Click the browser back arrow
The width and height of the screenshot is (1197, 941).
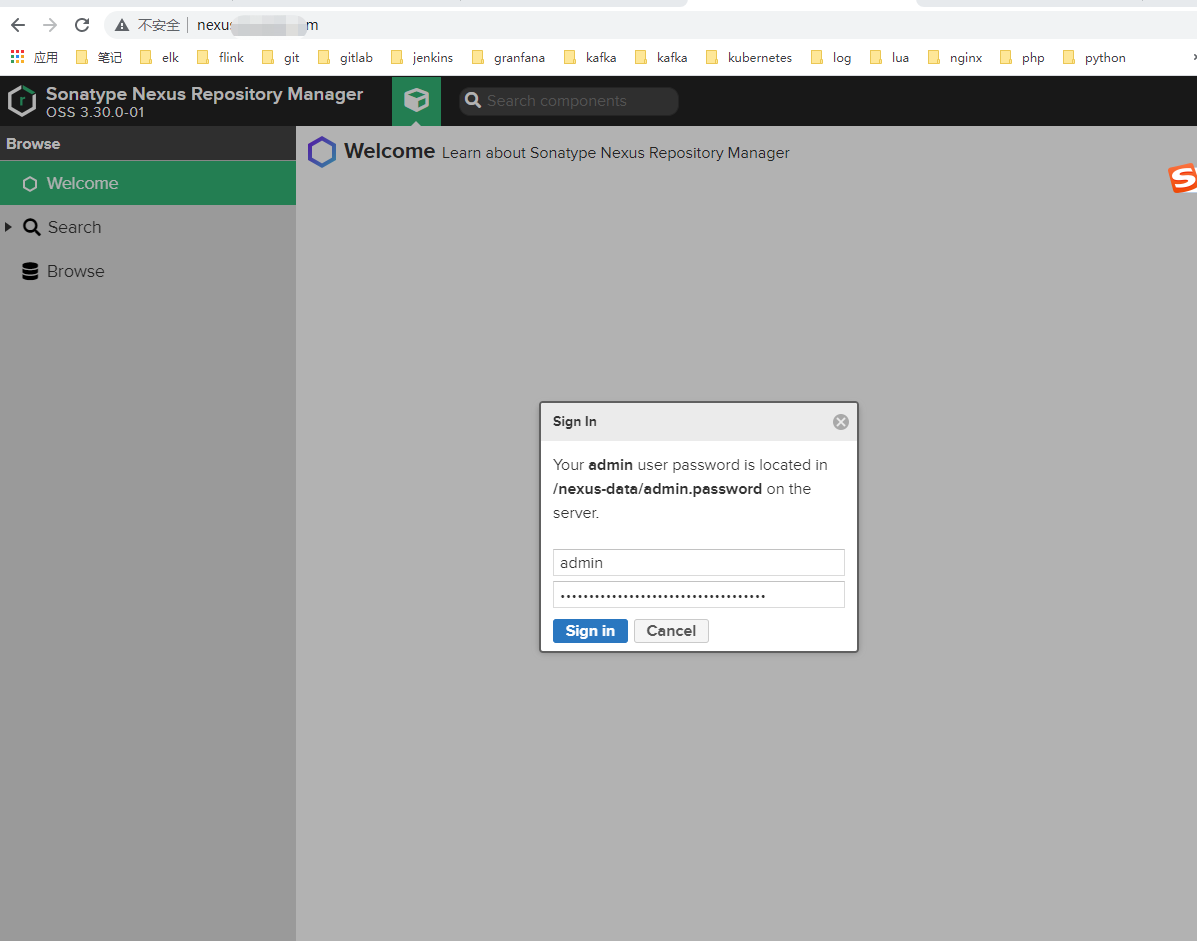point(18,25)
